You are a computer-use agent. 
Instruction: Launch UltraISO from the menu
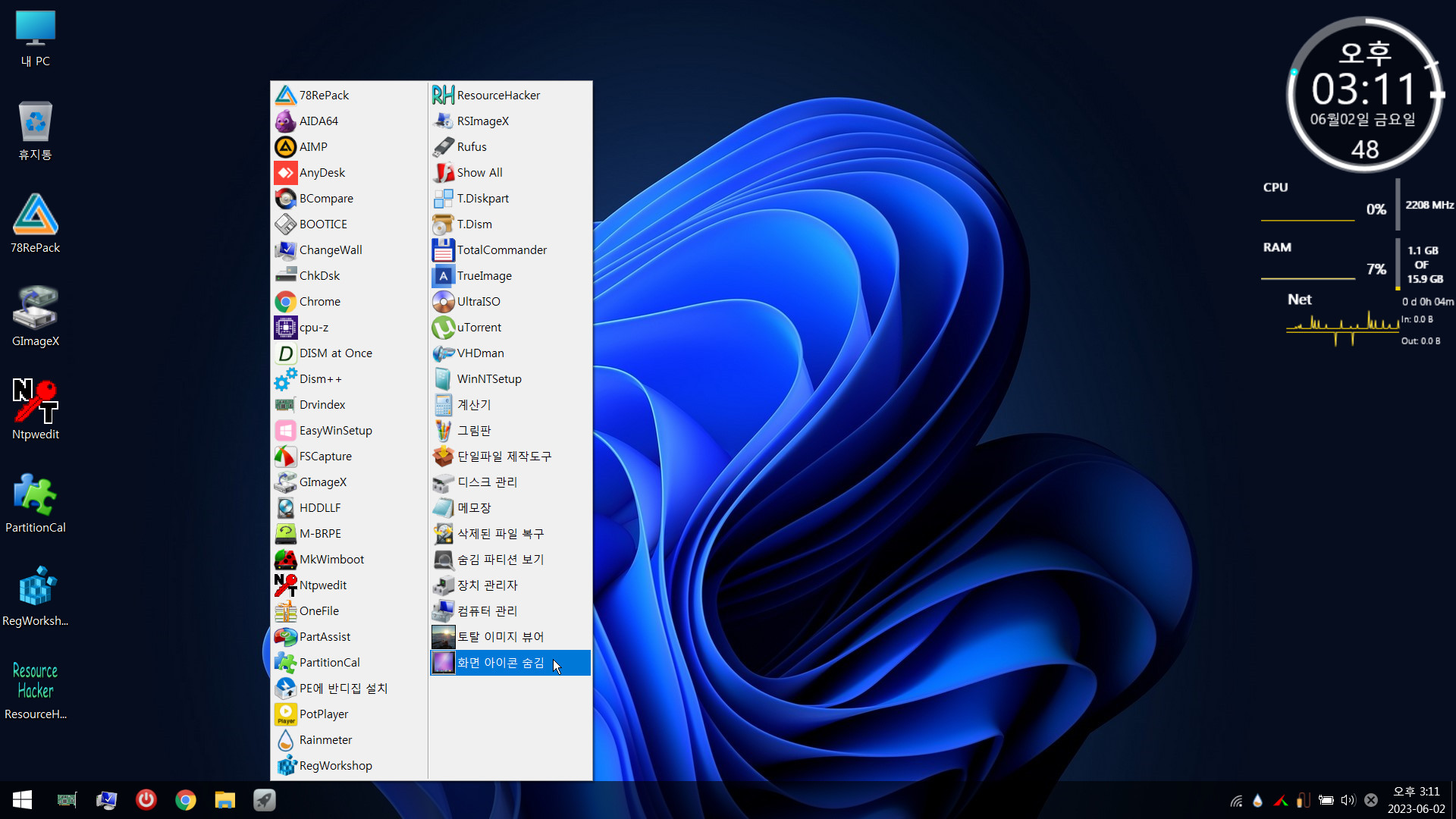510,302
